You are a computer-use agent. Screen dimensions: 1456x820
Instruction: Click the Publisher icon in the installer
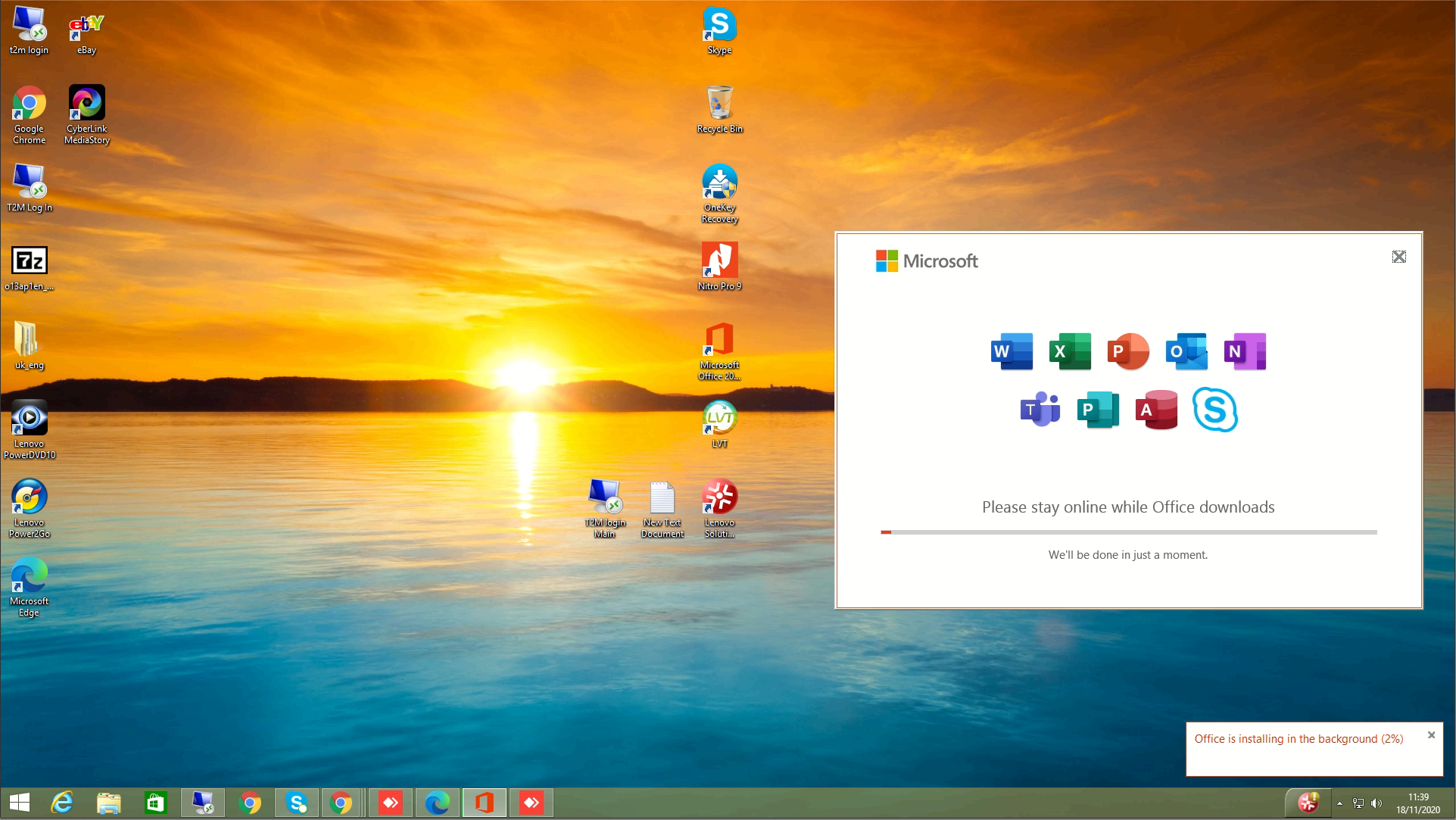point(1098,410)
